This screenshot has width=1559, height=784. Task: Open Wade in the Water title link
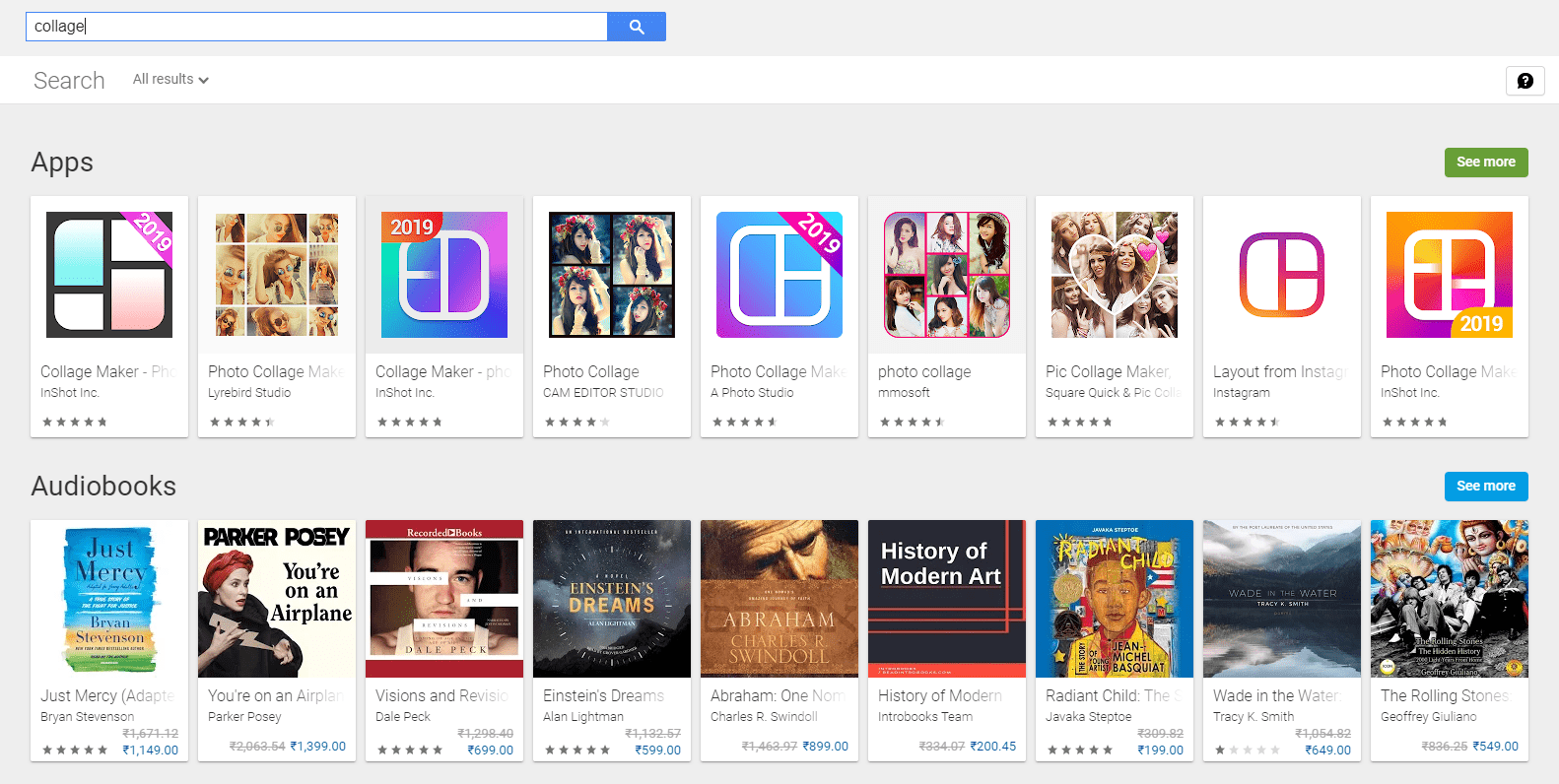(1278, 696)
